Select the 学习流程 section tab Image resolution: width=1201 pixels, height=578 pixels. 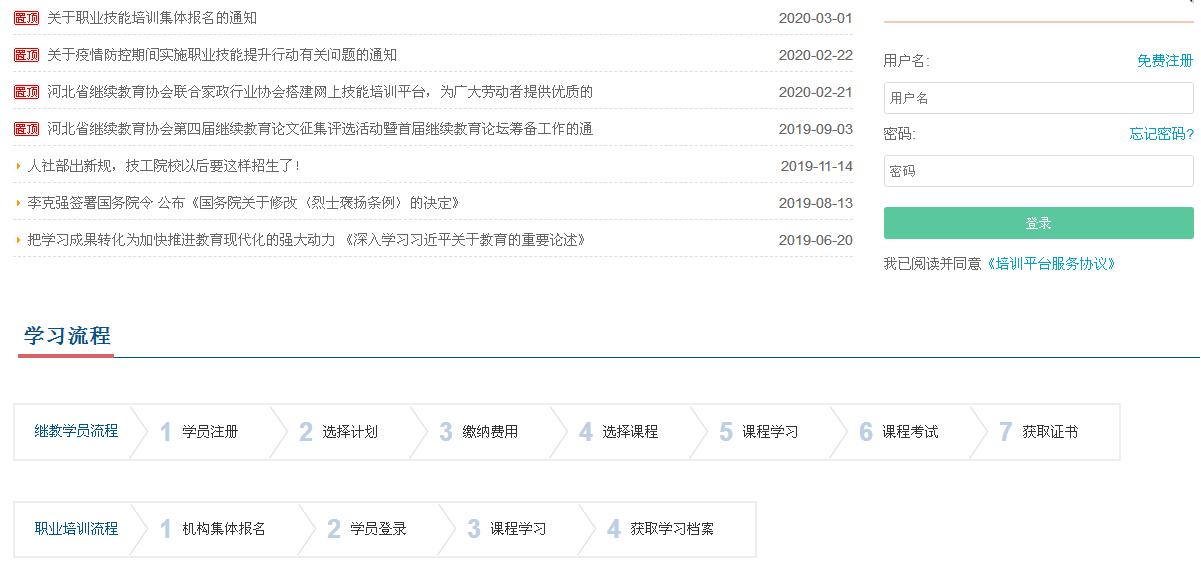(67, 336)
